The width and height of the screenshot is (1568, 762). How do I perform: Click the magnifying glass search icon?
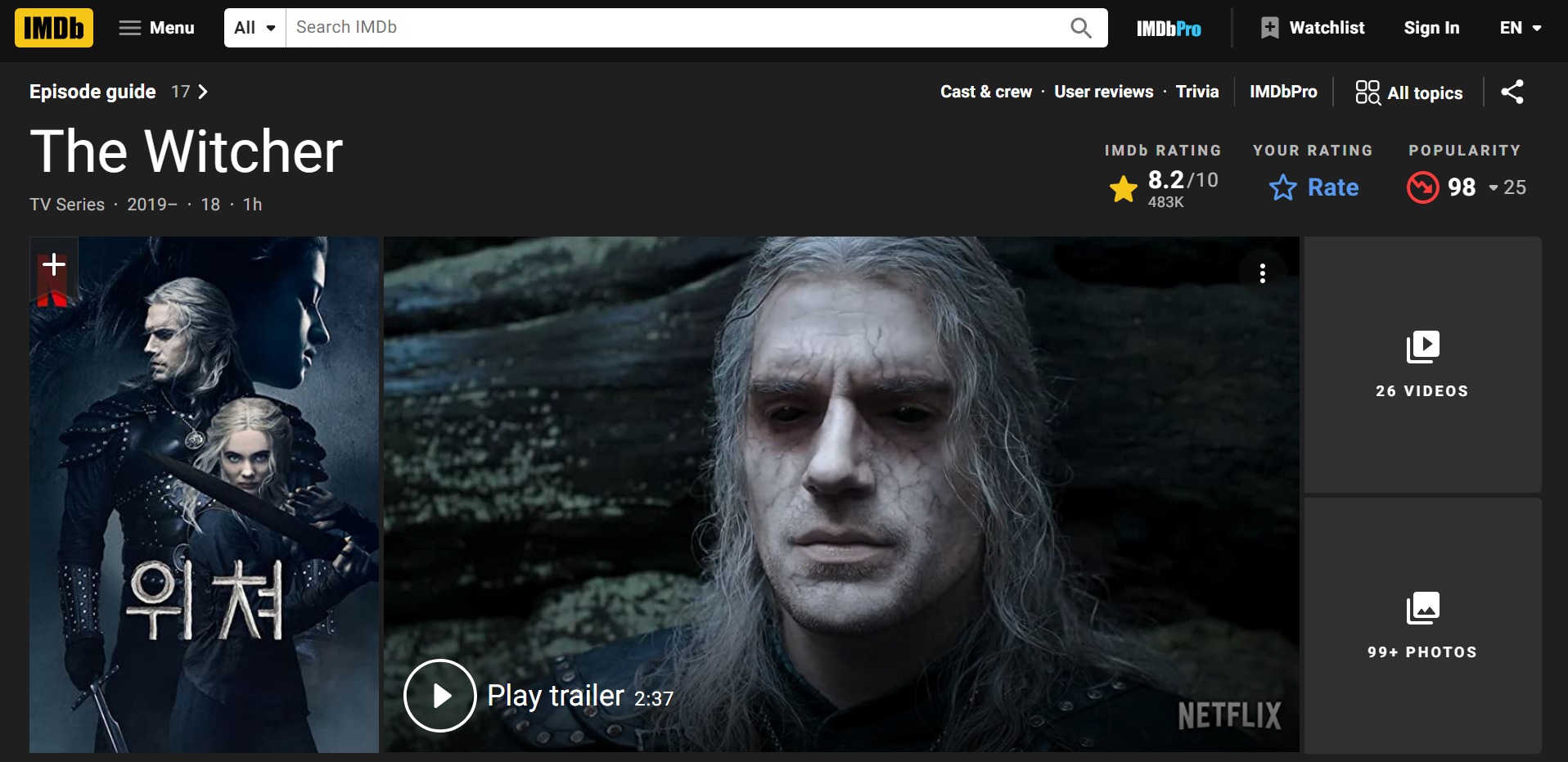point(1081,28)
